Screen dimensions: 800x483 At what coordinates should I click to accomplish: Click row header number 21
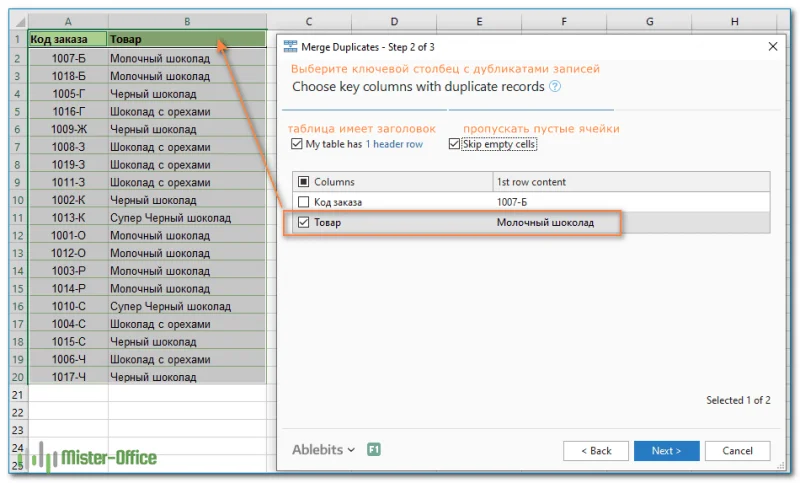15,395
